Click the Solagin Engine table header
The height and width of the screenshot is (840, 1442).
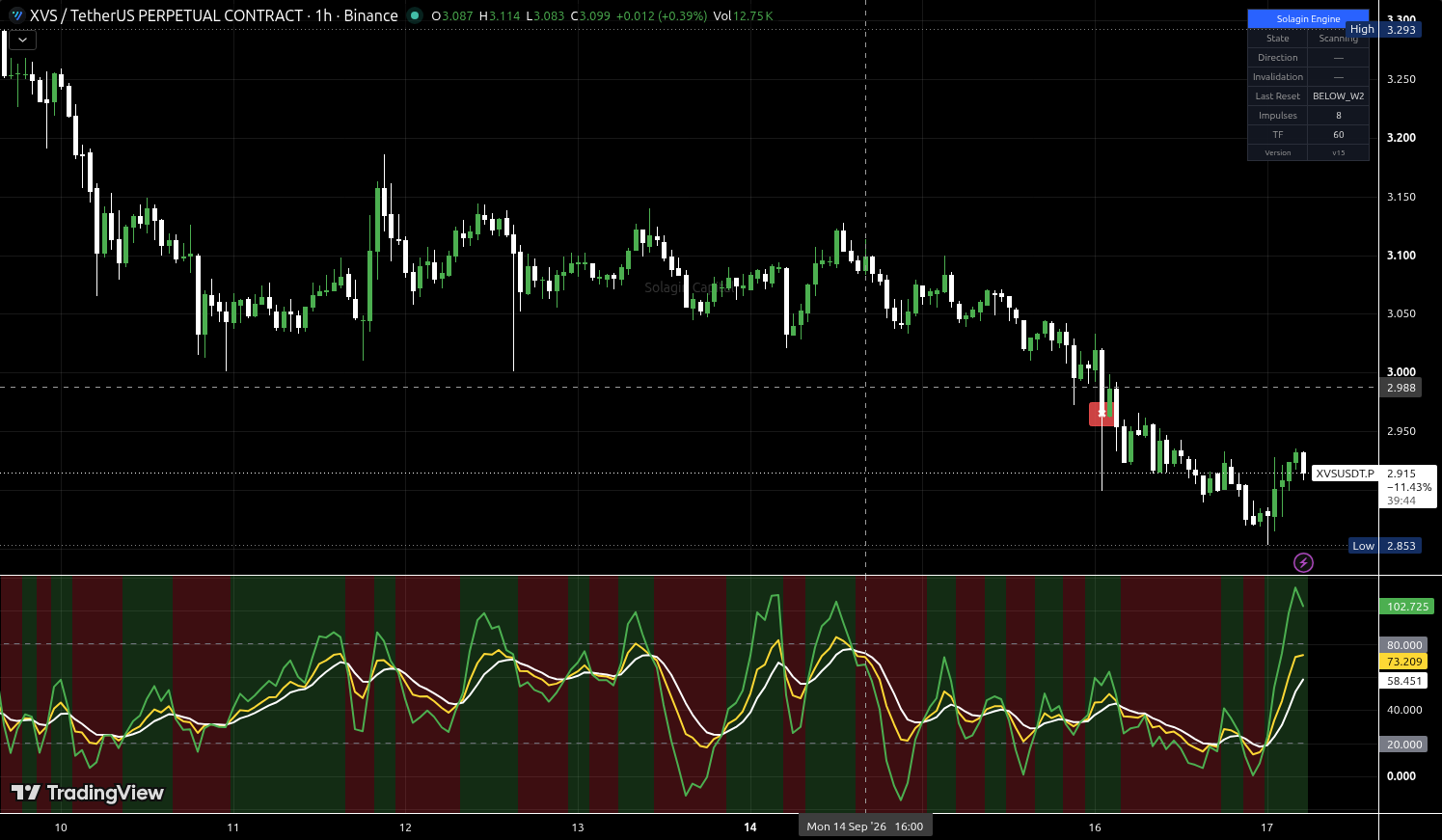tap(1308, 18)
